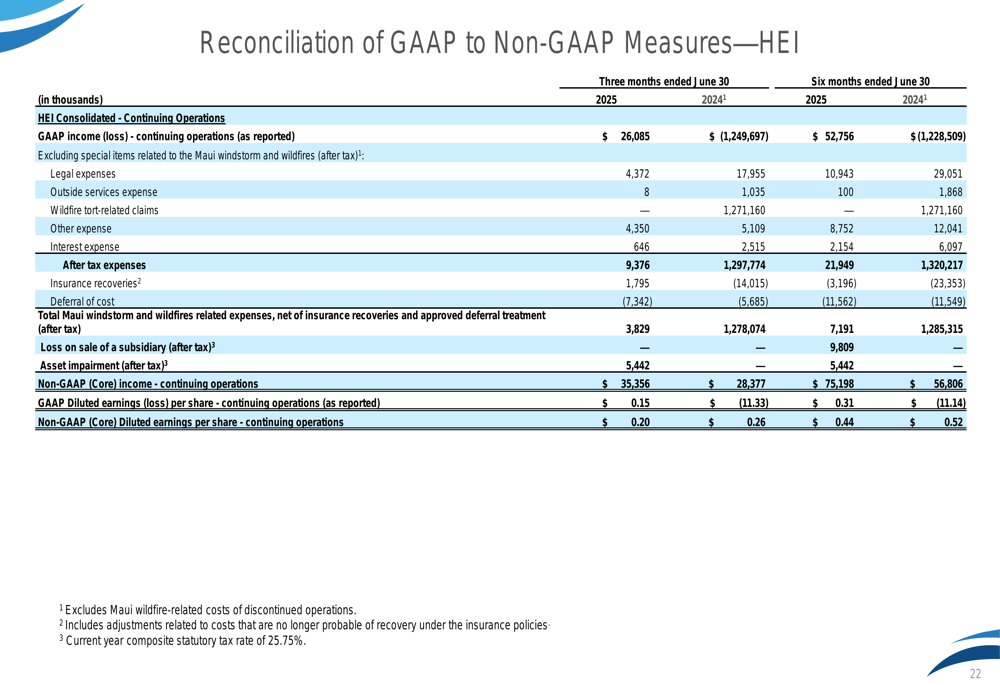1000x685 pixels.
Task: Click the Other expense value 5,109
Action: 753,228
